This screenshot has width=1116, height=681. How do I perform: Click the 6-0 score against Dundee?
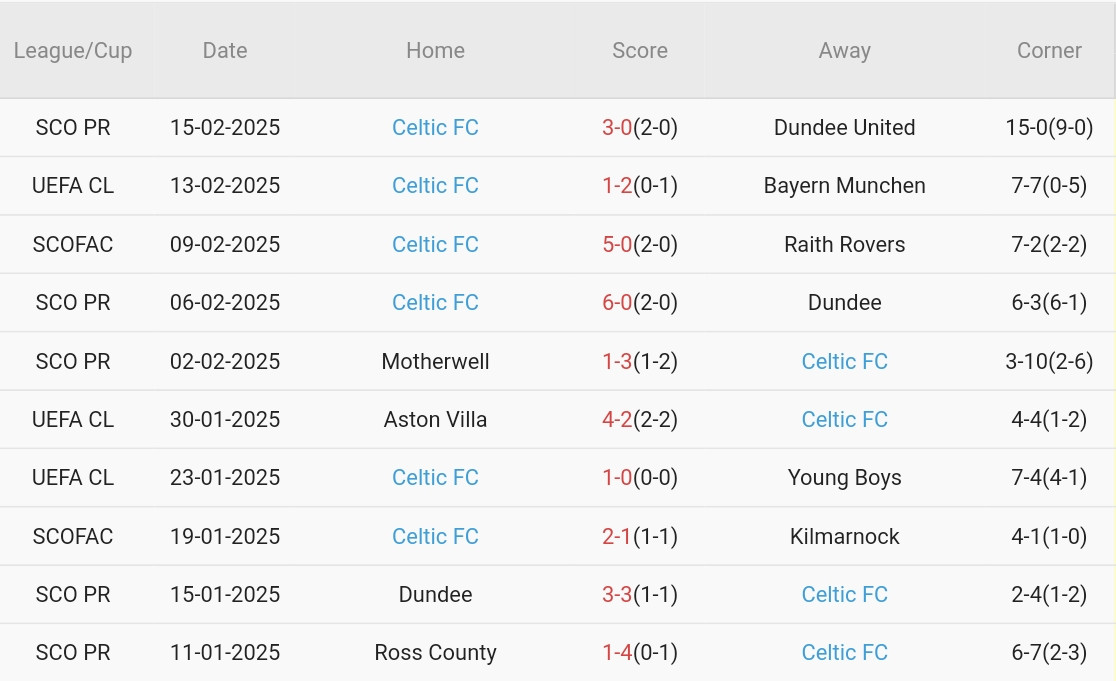click(617, 302)
